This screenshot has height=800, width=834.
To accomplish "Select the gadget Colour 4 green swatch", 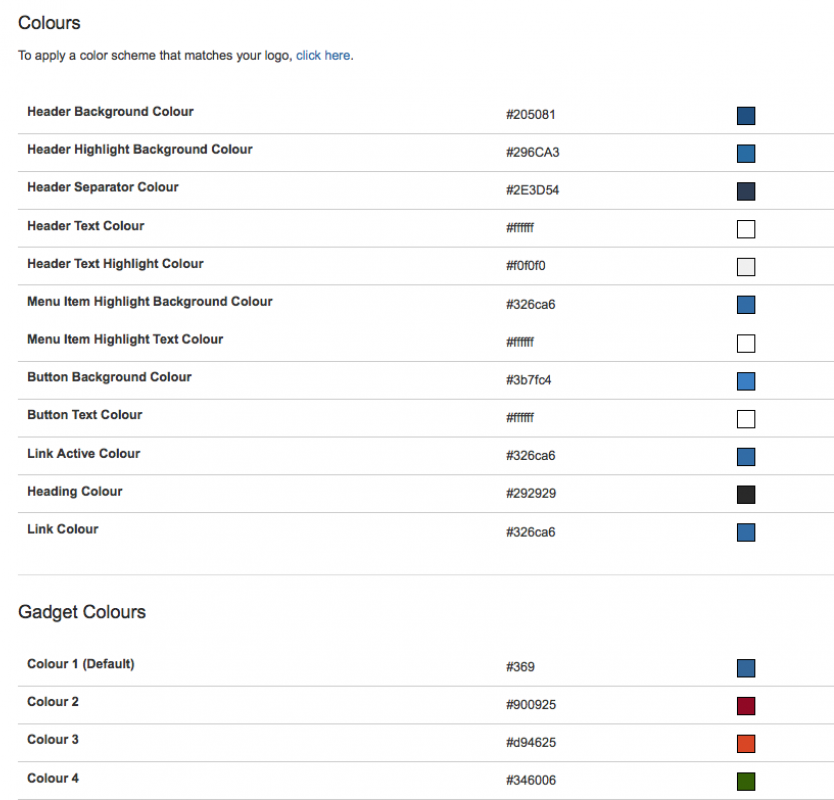I will [745, 781].
